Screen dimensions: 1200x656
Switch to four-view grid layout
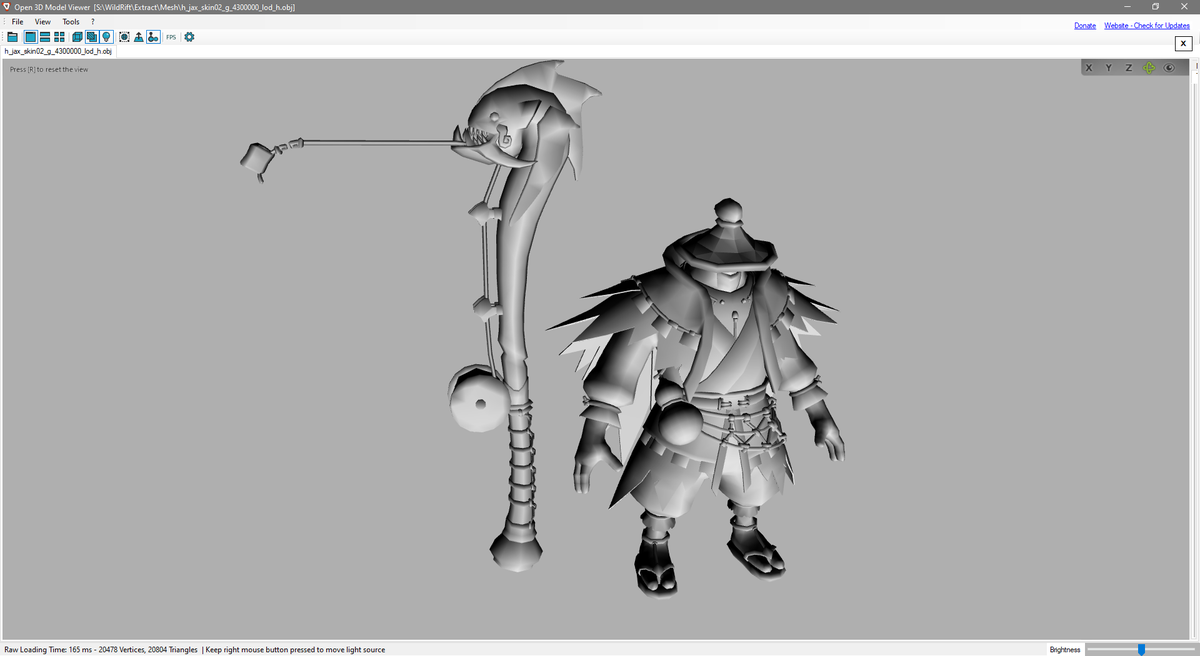59,37
